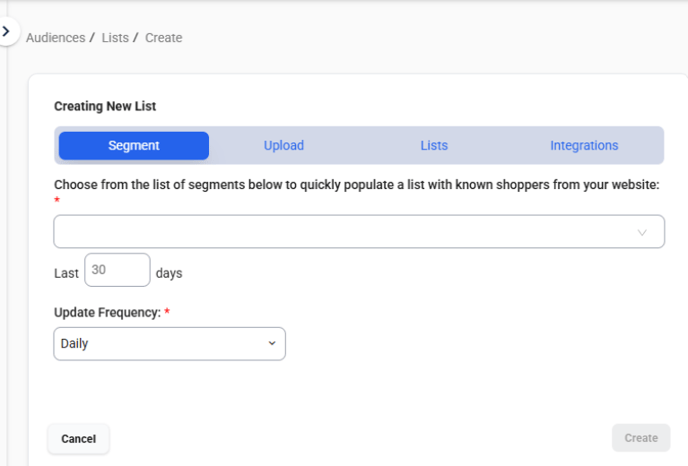This screenshot has width=688, height=466.
Task: Click the Update Frequency label
Action: click(x=108, y=312)
